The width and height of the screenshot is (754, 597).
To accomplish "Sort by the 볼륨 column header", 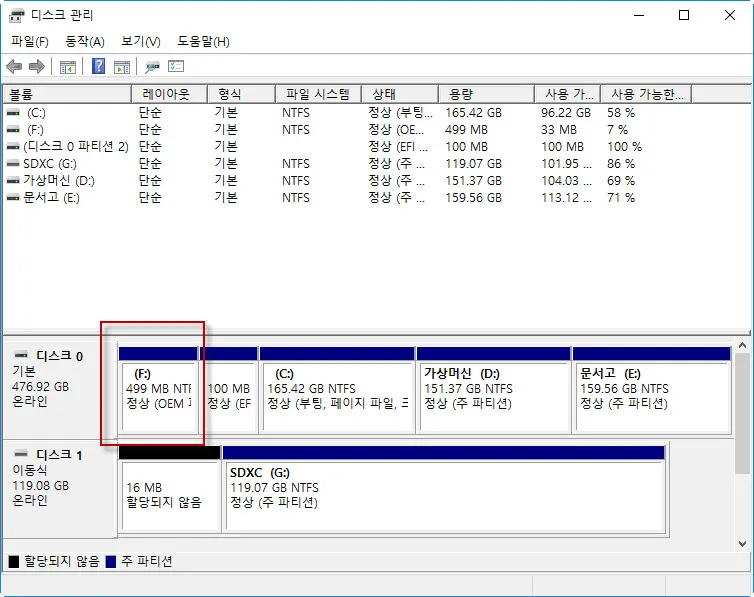I will (x=67, y=94).
